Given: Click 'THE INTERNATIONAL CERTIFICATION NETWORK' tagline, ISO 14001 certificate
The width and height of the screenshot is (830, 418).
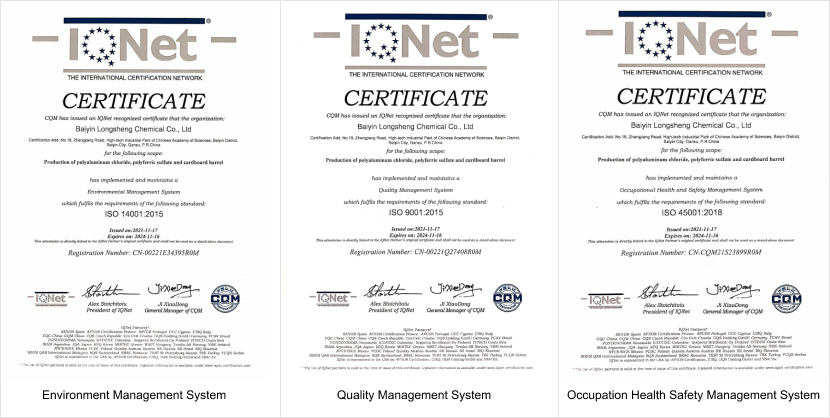Looking at the screenshot, I should [134, 78].
